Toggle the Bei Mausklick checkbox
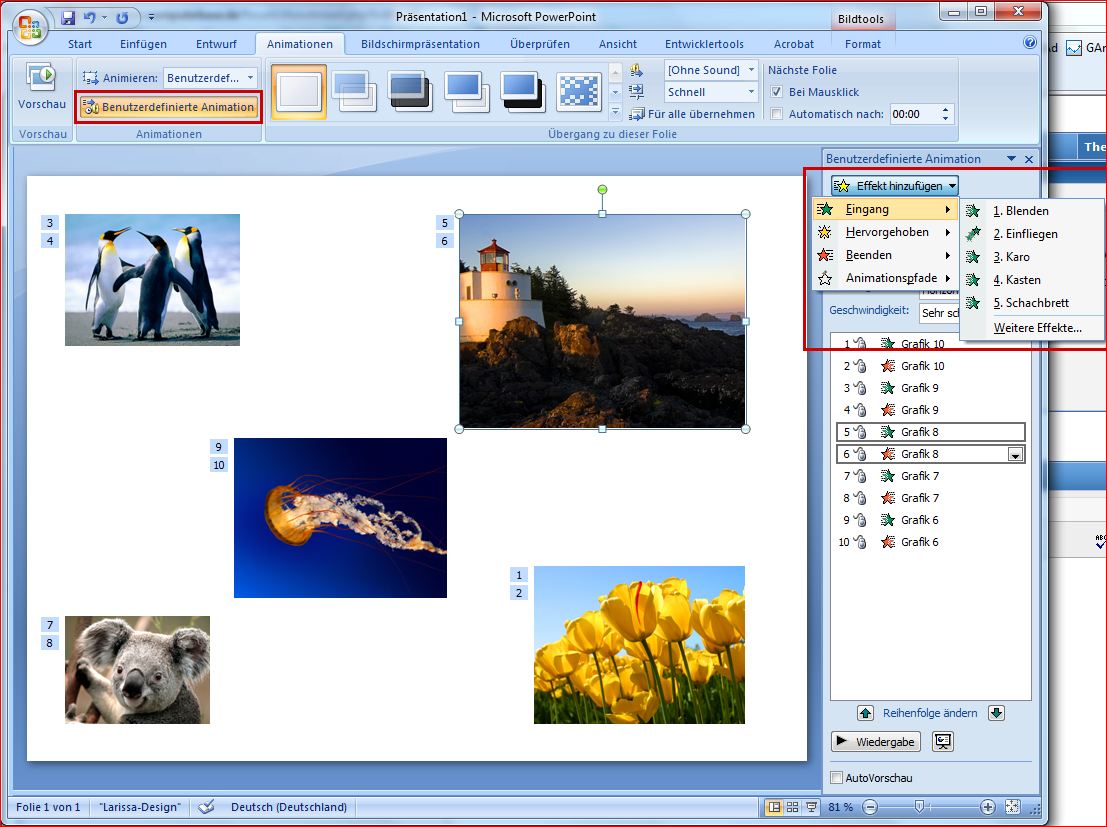The image size is (1107, 827). click(777, 92)
